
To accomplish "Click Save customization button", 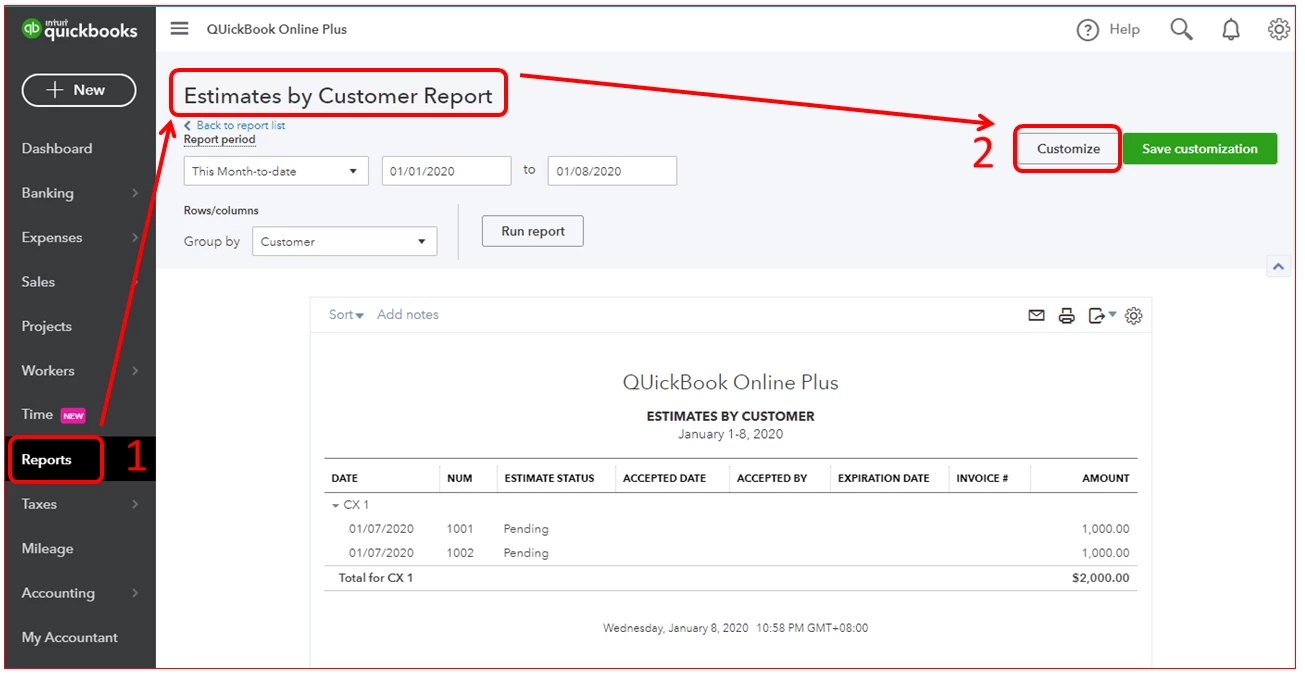I will click(1200, 149).
